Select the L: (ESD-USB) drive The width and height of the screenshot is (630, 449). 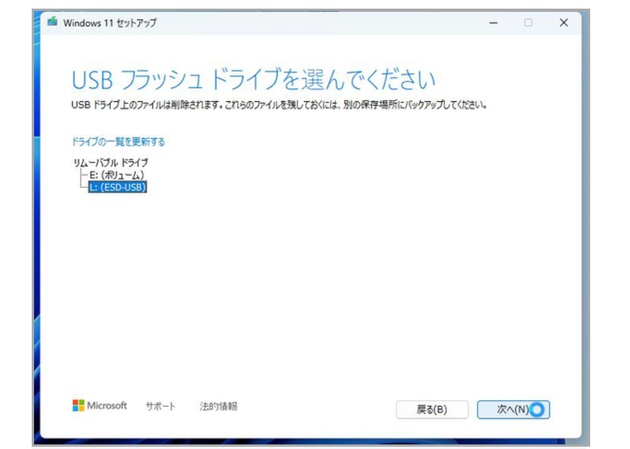point(118,187)
